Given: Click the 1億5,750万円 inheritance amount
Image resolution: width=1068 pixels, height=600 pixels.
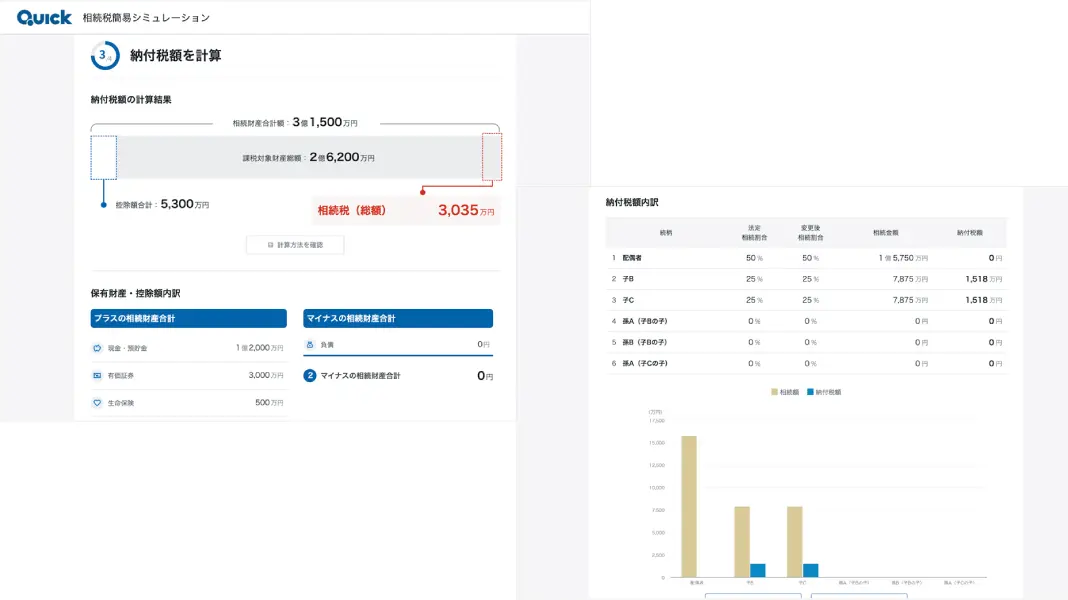Looking at the screenshot, I should tap(903, 258).
